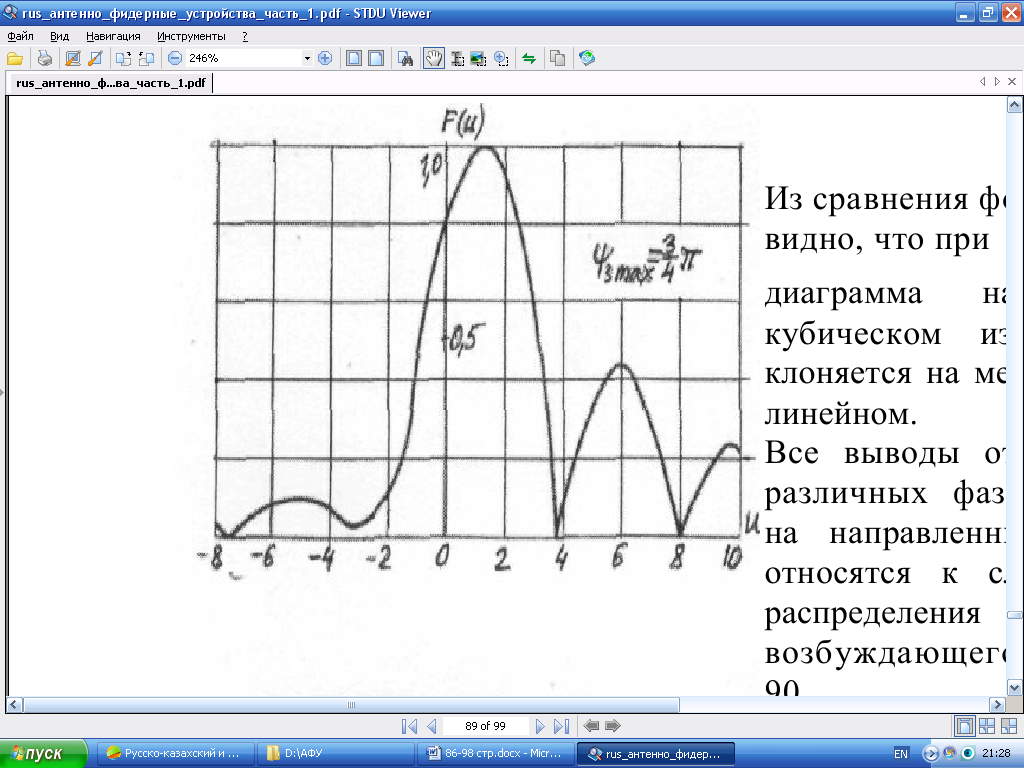The height and width of the screenshot is (768, 1024).
Task: Expand hidden system tray icons
Action: 930,754
